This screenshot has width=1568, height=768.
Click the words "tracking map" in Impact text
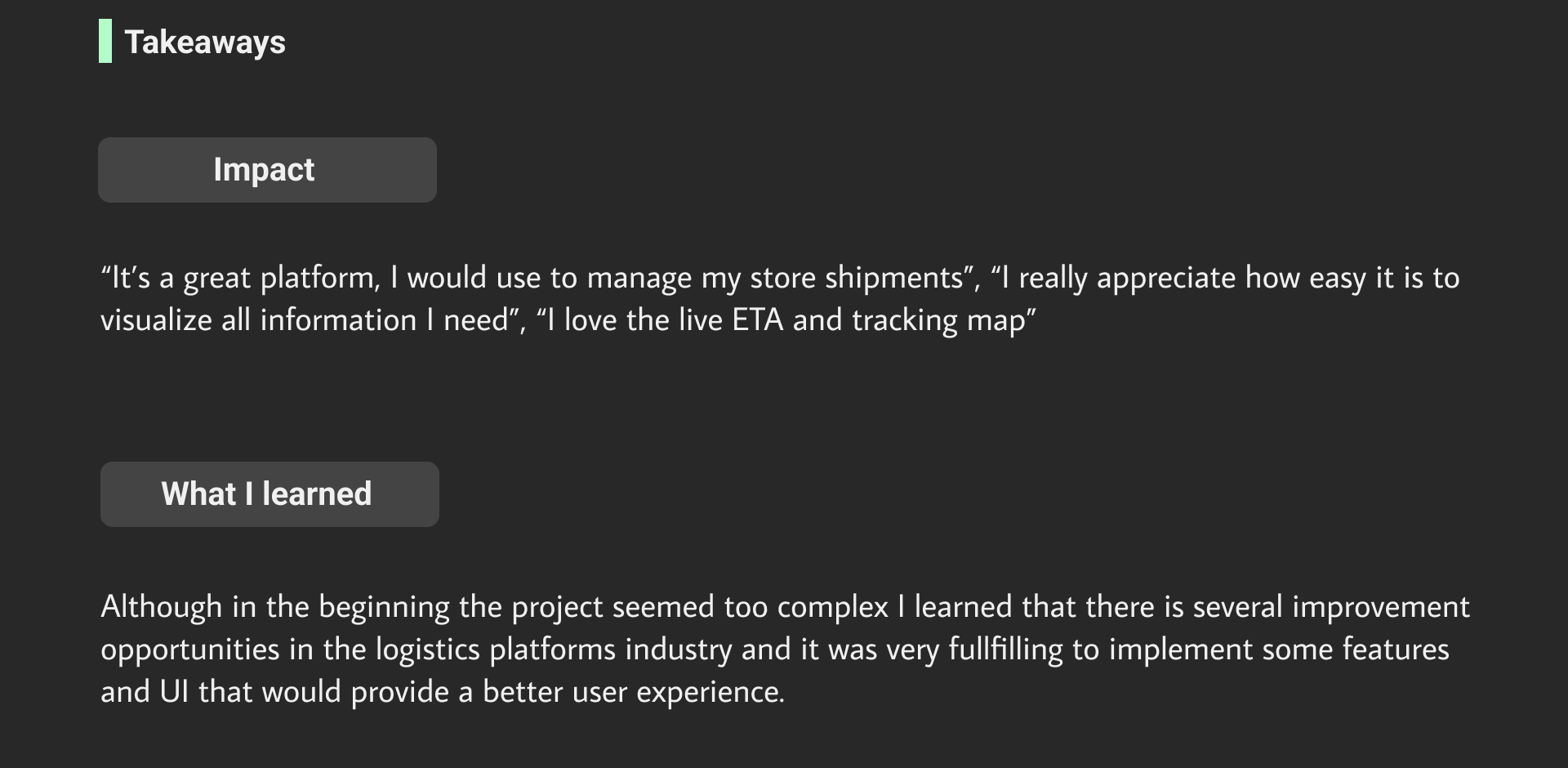pyautogui.click(x=938, y=321)
